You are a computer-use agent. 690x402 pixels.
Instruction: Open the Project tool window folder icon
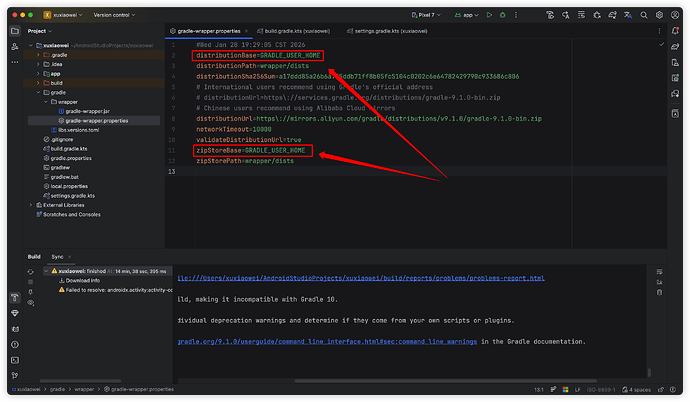point(15,31)
